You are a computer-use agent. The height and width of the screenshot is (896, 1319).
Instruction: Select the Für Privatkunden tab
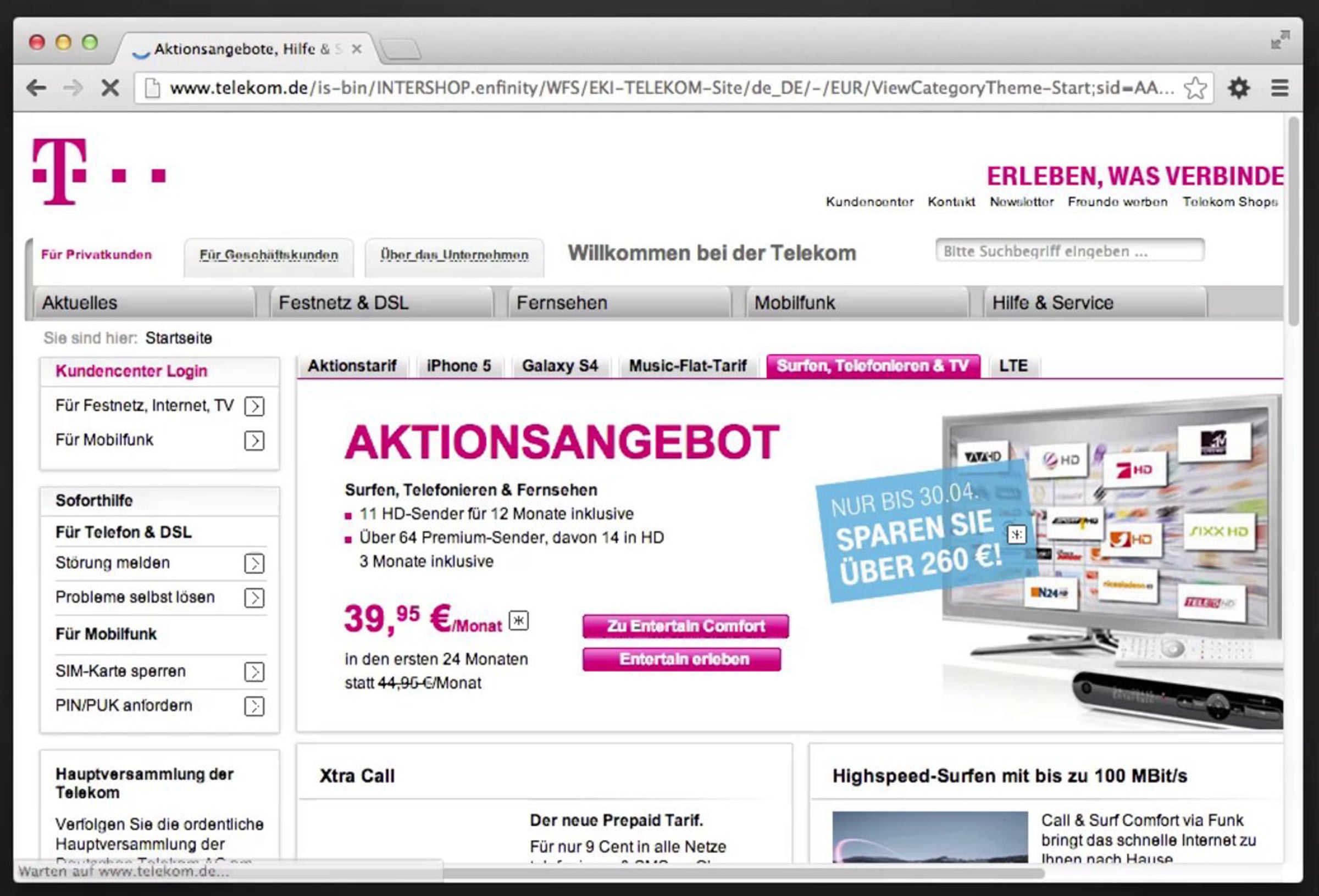pos(97,254)
